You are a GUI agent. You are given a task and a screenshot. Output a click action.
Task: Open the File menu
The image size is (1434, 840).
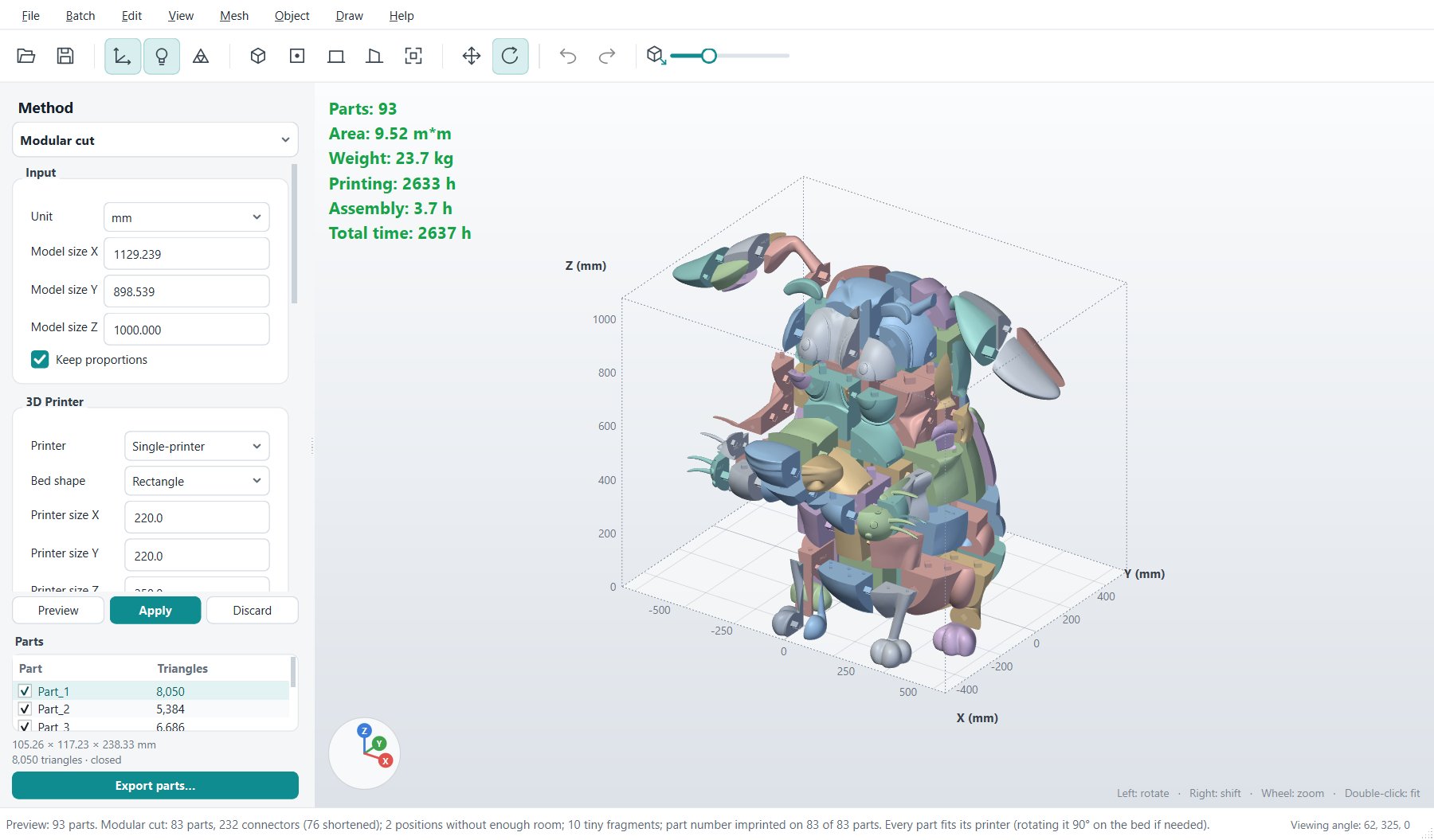30,16
